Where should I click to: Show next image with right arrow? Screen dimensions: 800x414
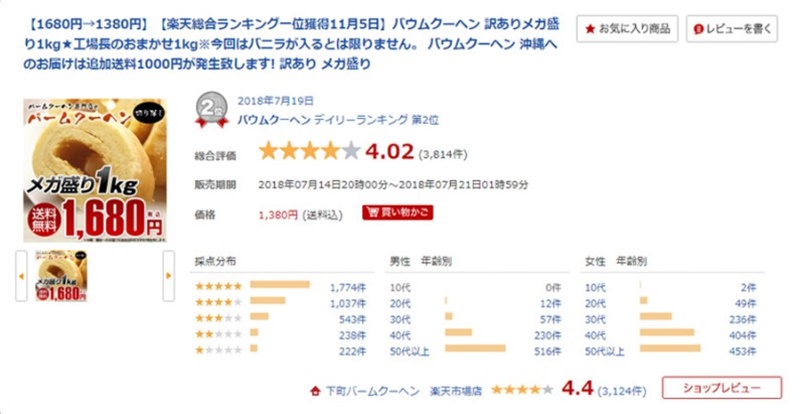168,276
